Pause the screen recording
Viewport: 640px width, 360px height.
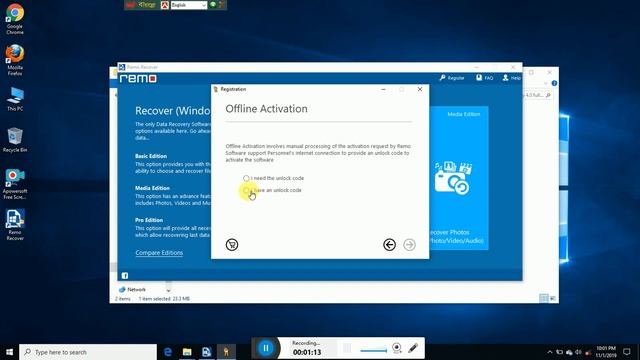pyautogui.click(x=266, y=348)
